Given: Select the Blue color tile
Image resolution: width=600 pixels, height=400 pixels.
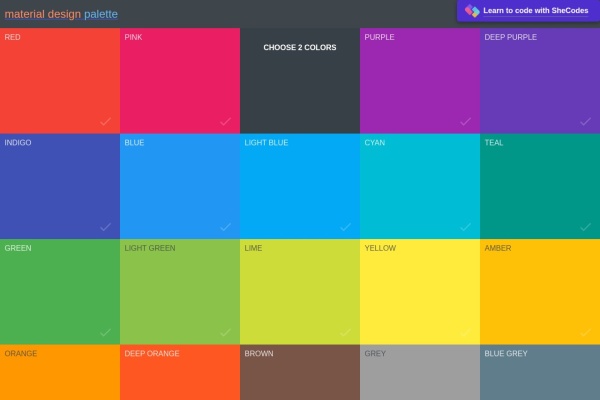Looking at the screenshot, I should point(180,186).
